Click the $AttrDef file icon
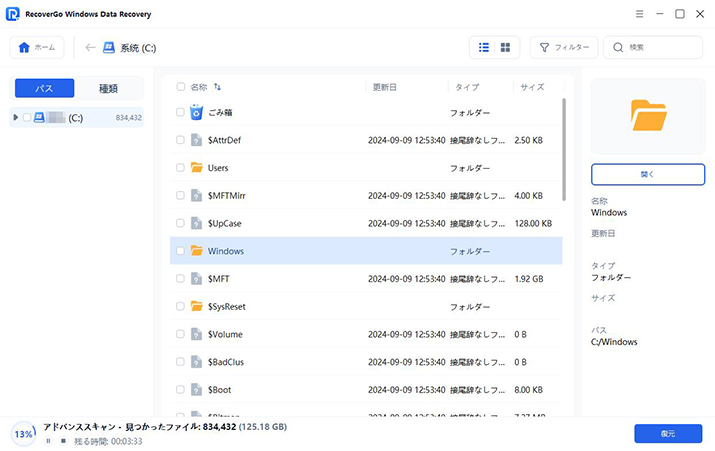The height and width of the screenshot is (451, 715). pyautogui.click(x=197, y=140)
